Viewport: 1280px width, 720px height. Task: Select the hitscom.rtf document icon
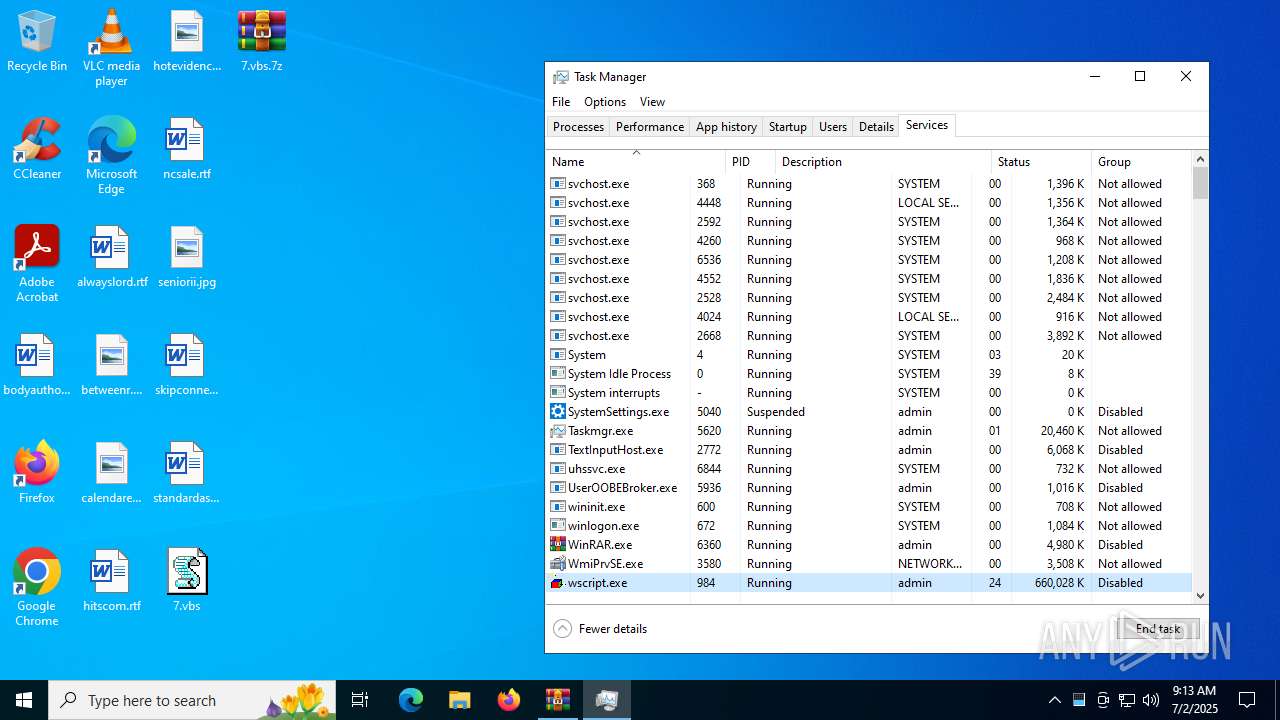coord(112,582)
